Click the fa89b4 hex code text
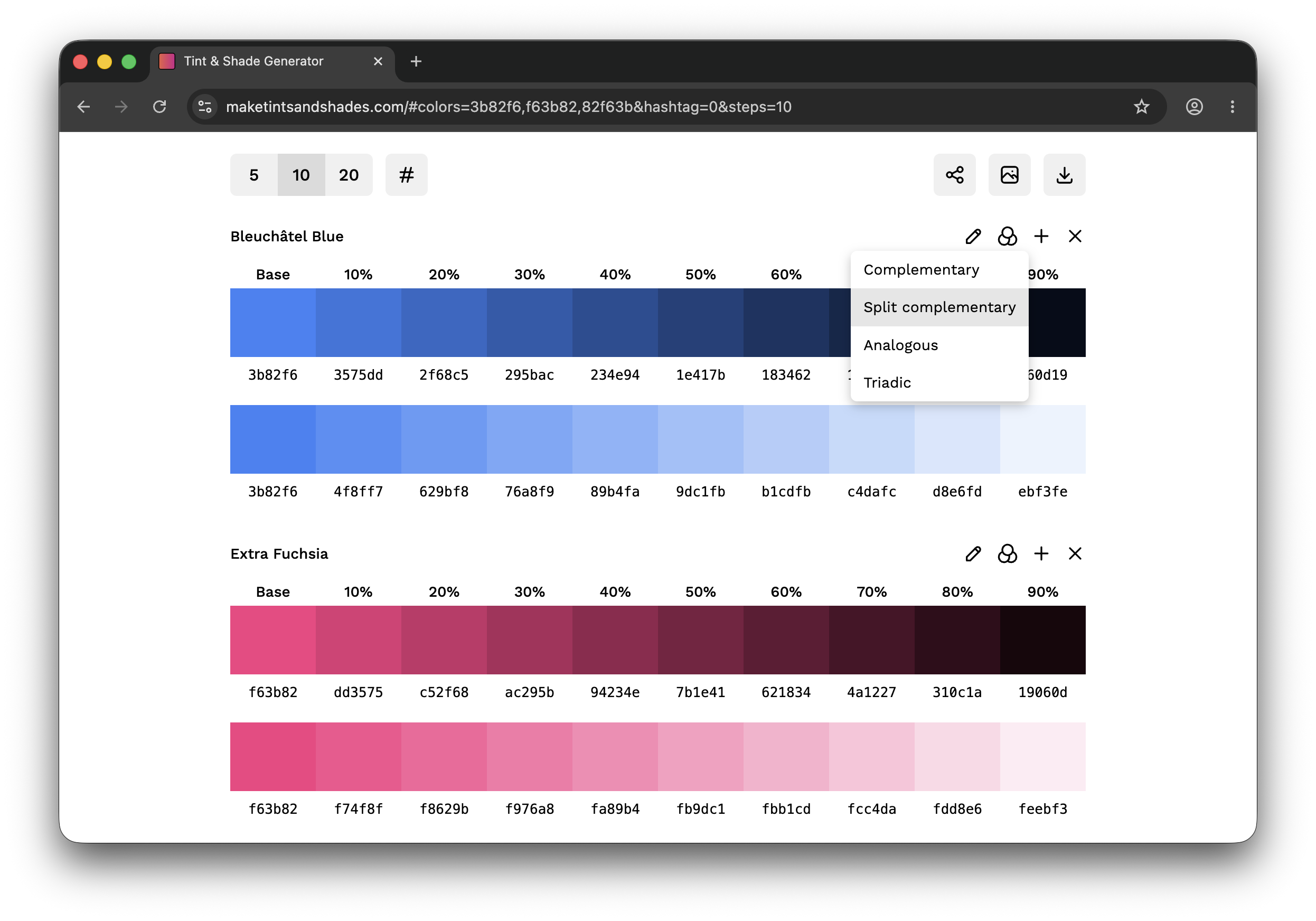The width and height of the screenshot is (1316, 921). tap(615, 809)
